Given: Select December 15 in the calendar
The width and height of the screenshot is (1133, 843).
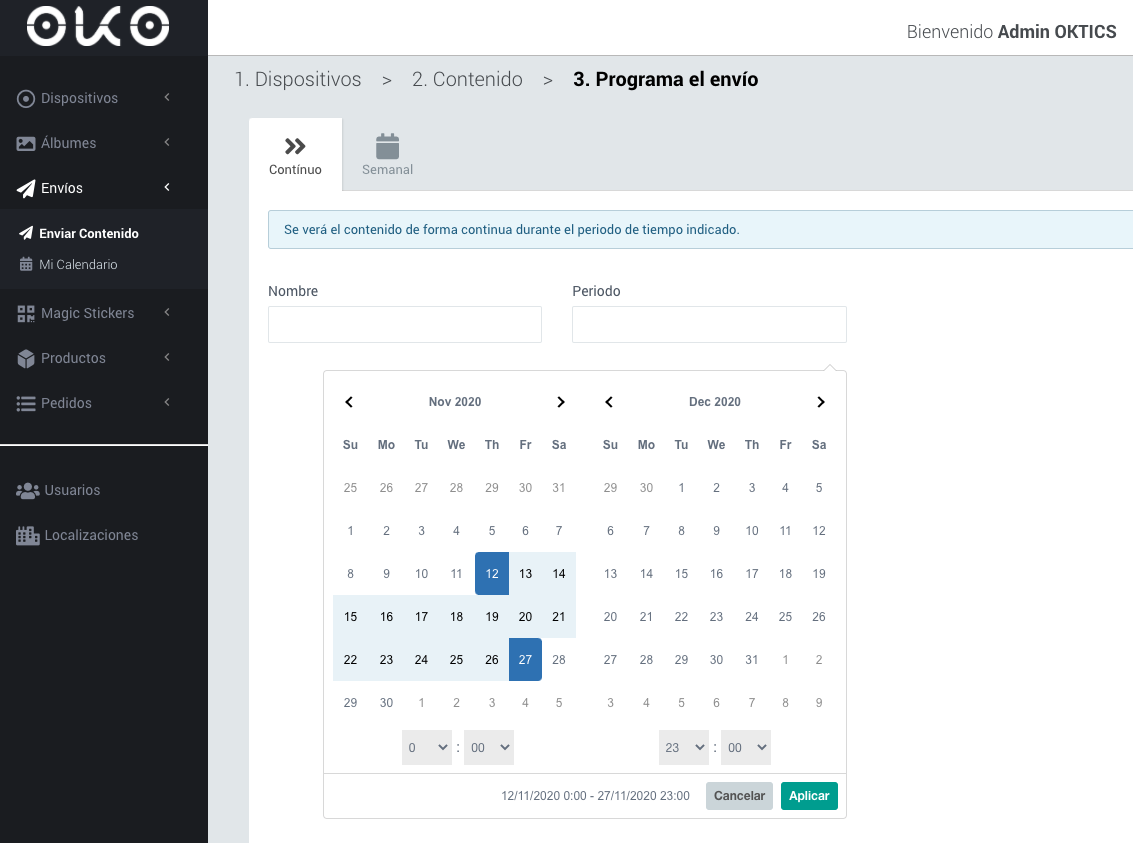Looking at the screenshot, I should [681, 574].
